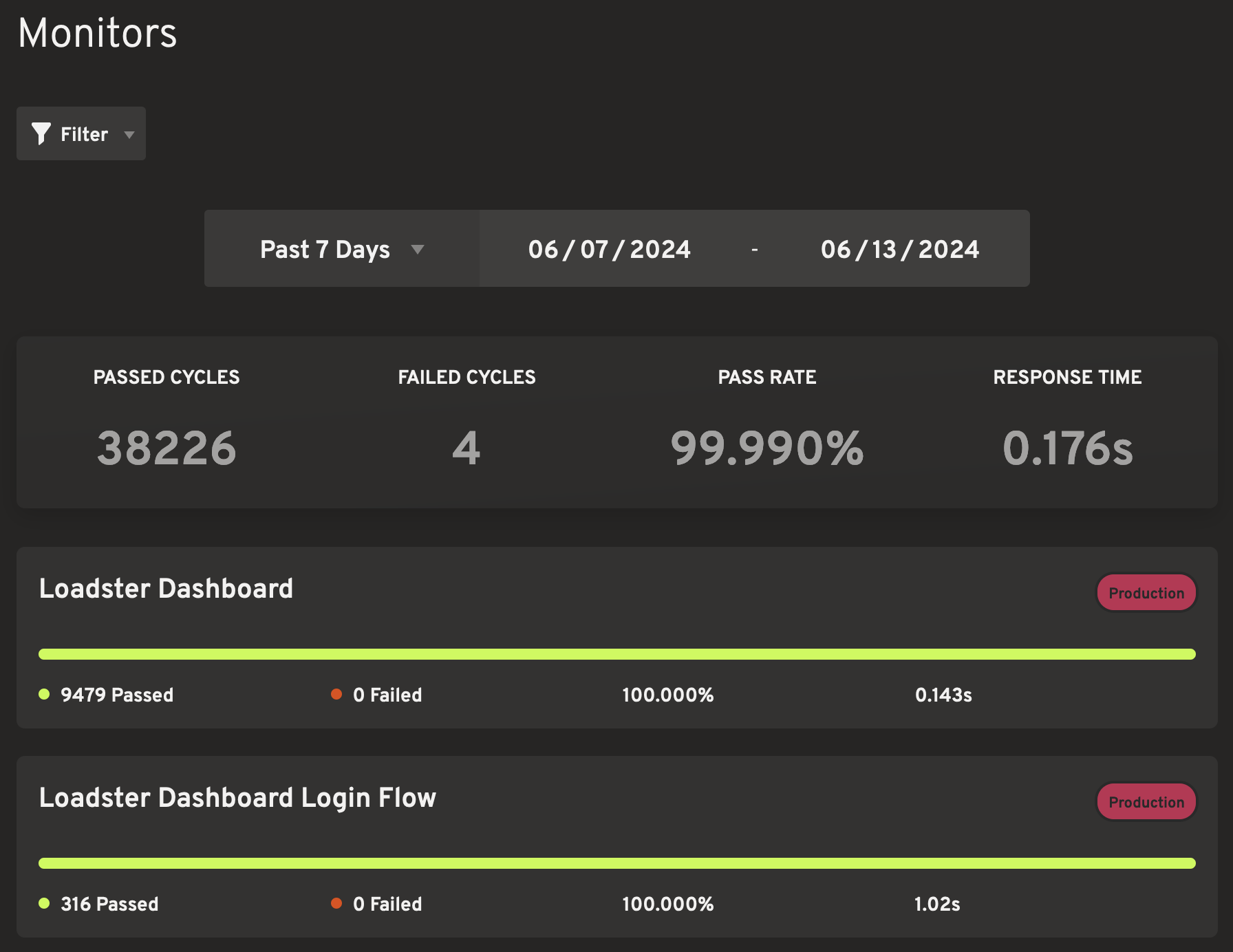Screen dimensions: 1233x952
Task: Click the 99.990% pass rate value
Action: (766, 448)
